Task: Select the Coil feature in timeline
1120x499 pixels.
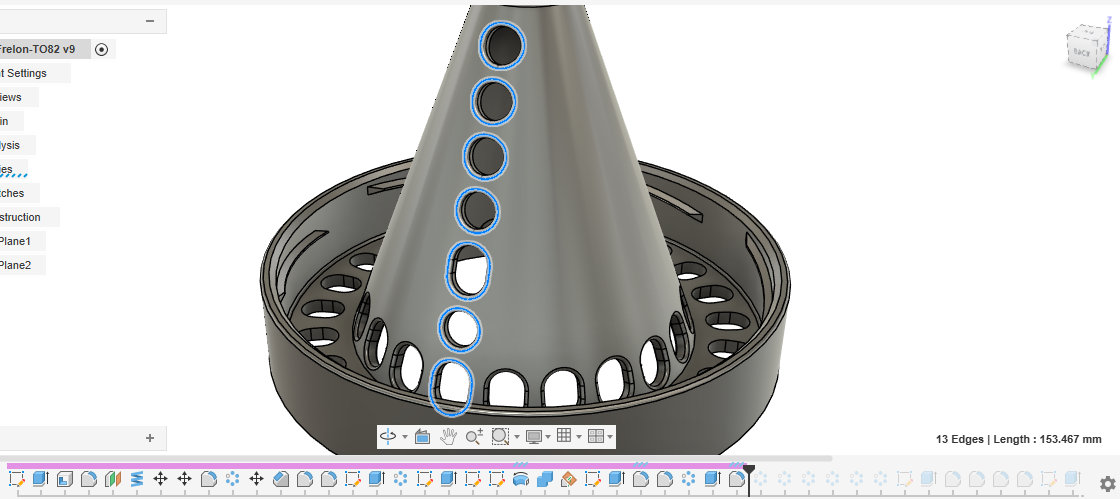Action: pyautogui.click(x=137, y=480)
